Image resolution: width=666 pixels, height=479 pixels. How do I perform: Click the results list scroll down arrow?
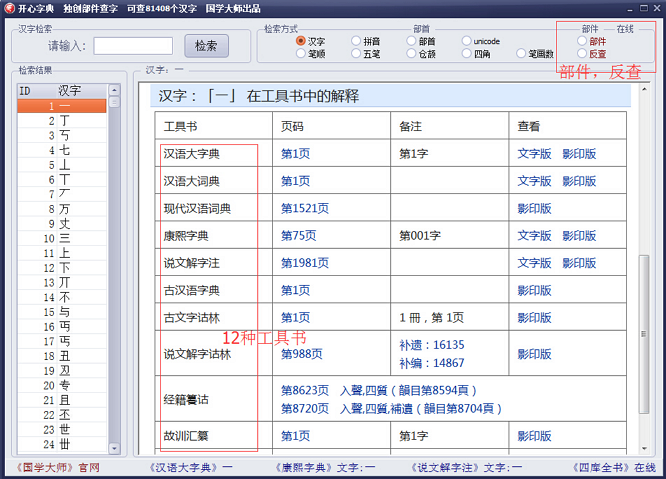[x=115, y=449]
